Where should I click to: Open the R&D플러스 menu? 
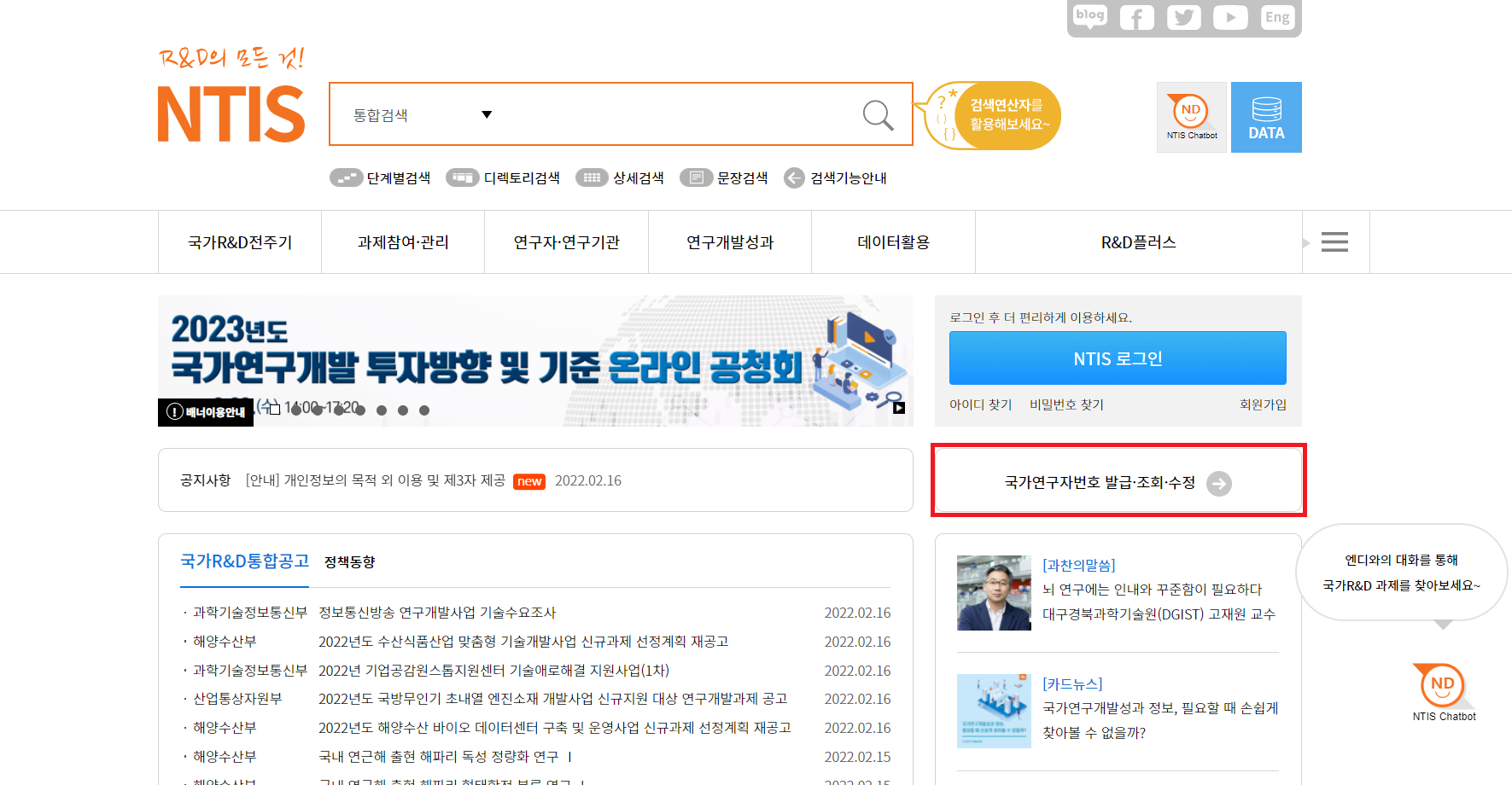coord(1139,242)
